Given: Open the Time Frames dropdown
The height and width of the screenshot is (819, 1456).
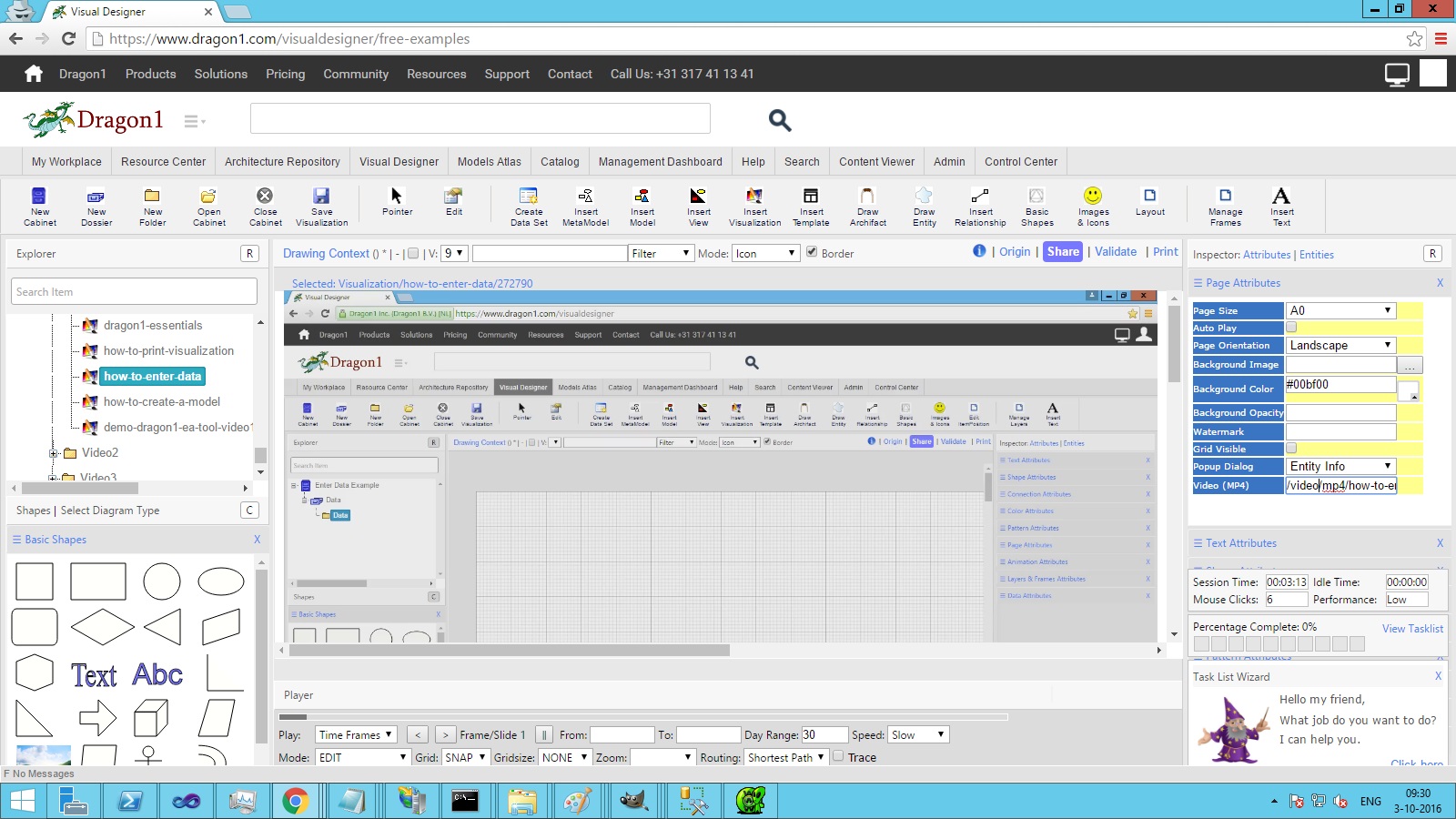Looking at the screenshot, I should [356, 734].
